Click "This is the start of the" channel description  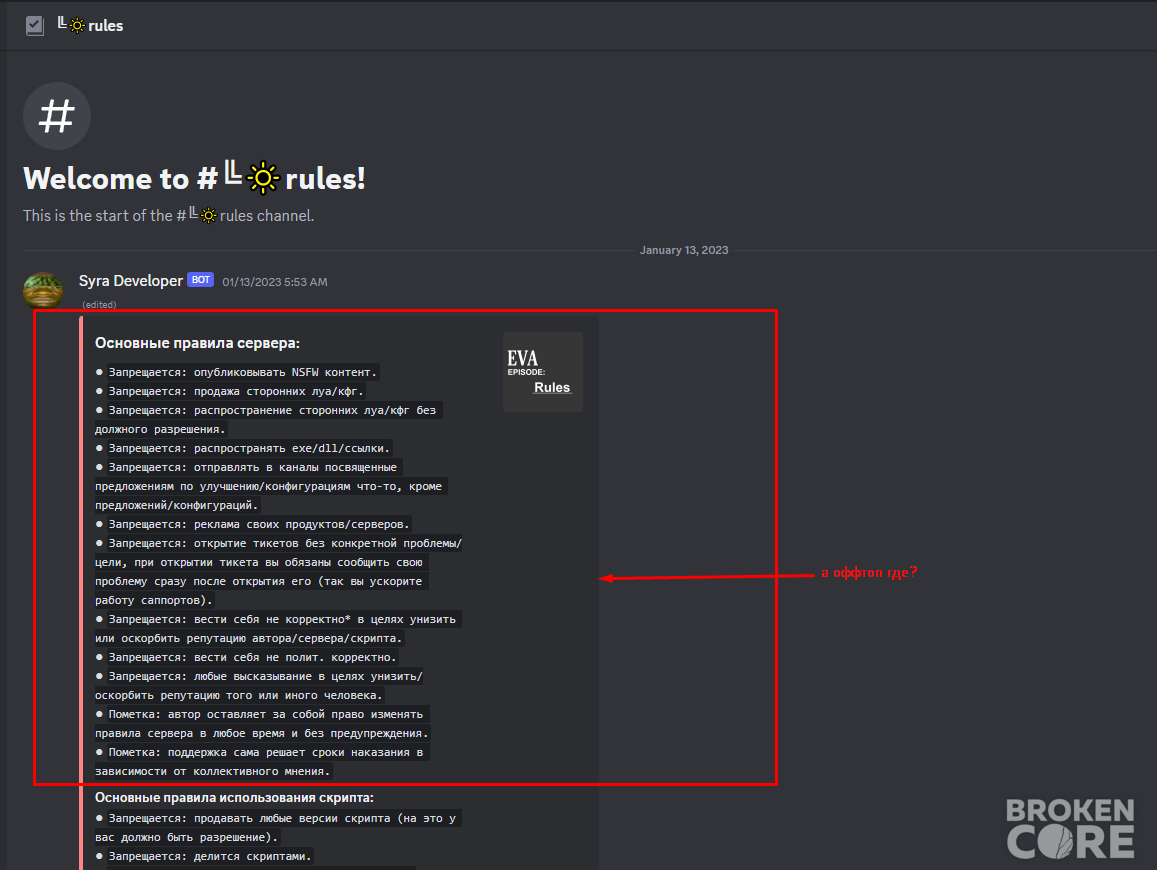click(x=168, y=215)
